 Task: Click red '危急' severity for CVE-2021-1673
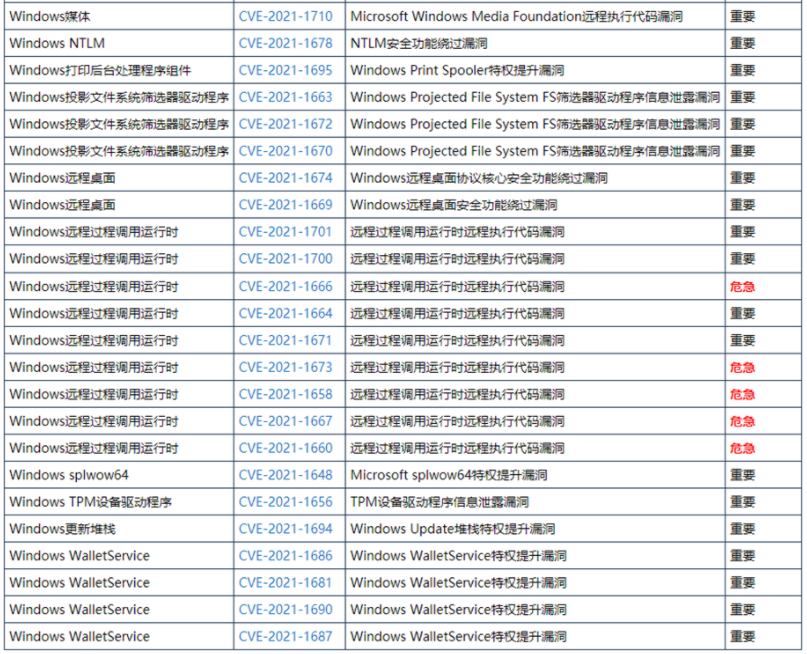(742, 367)
